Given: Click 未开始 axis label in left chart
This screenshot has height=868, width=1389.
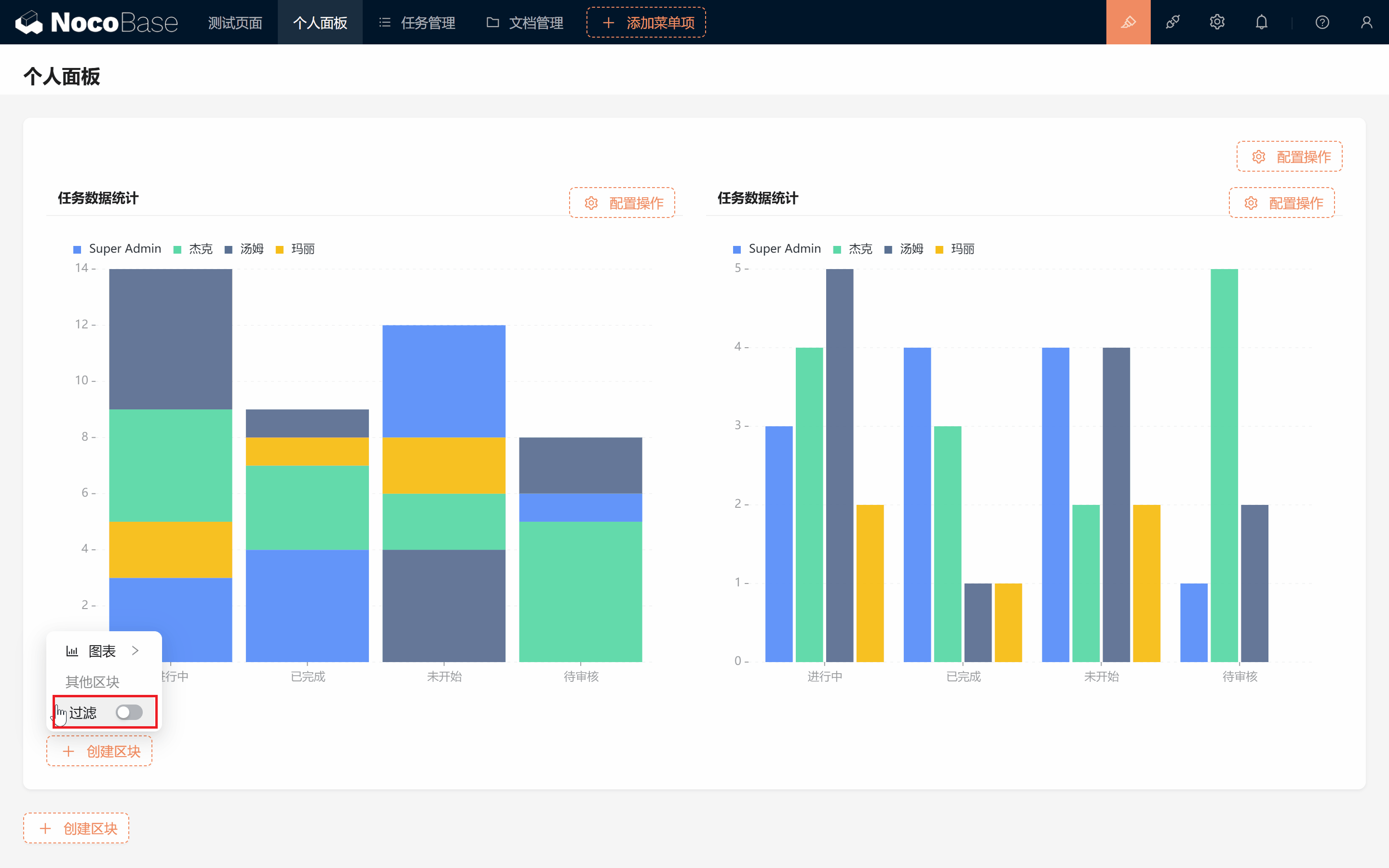Looking at the screenshot, I should tap(444, 676).
